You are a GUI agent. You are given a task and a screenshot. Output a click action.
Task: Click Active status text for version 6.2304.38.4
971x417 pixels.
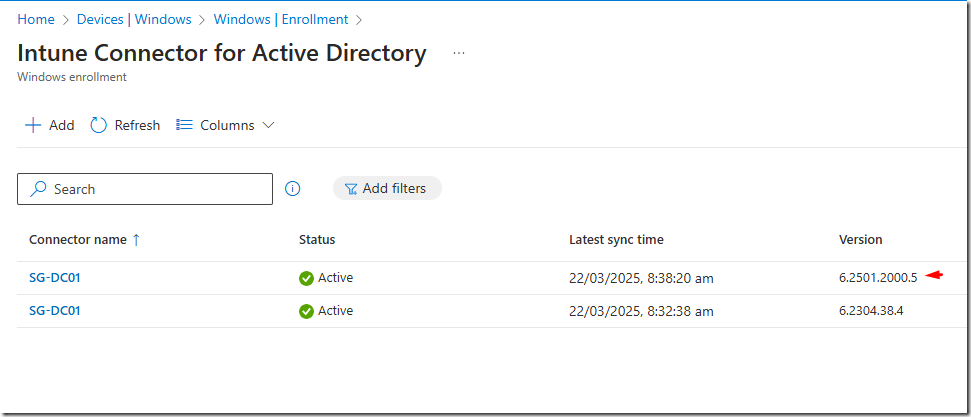(336, 310)
